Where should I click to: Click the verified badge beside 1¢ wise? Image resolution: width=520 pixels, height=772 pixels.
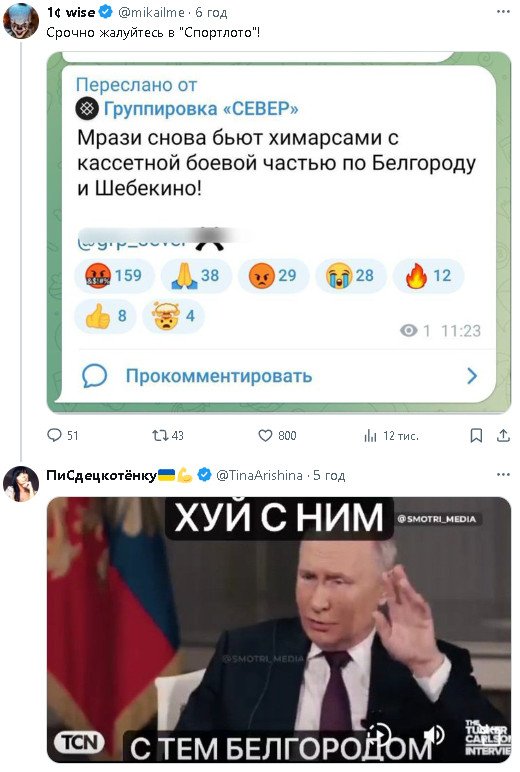pos(106,12)
